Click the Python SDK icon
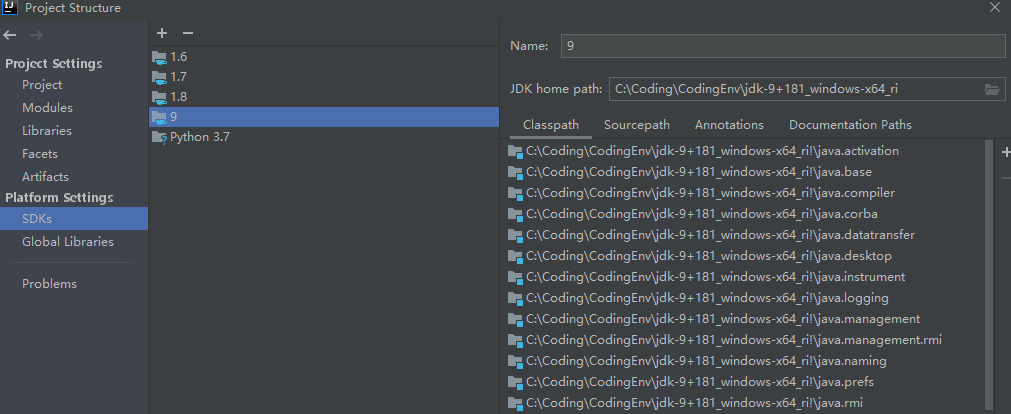The width and height of the screenshot is (1011, 414). click(x=159, y=137)
